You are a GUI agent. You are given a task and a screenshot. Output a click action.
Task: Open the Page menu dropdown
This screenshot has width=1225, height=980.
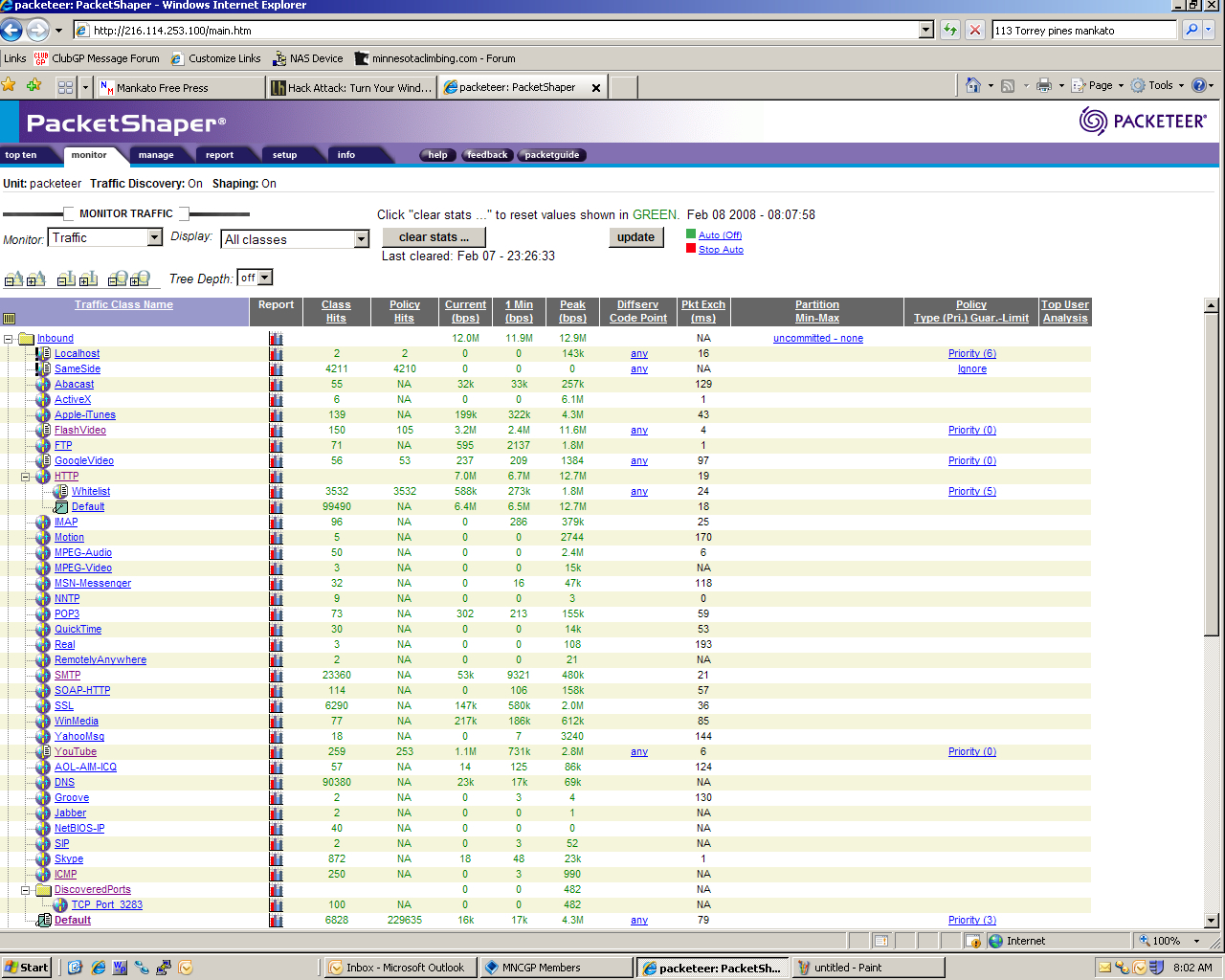(x=1098, y=85)
